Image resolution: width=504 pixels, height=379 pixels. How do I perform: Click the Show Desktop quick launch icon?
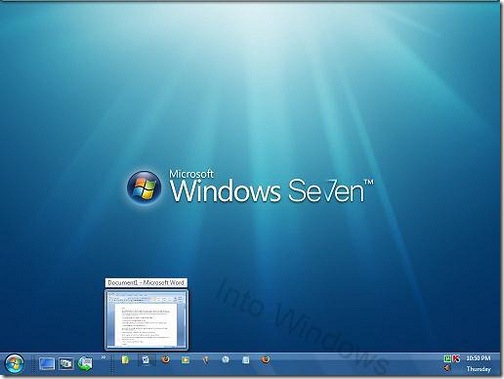[x=47, y=364]
